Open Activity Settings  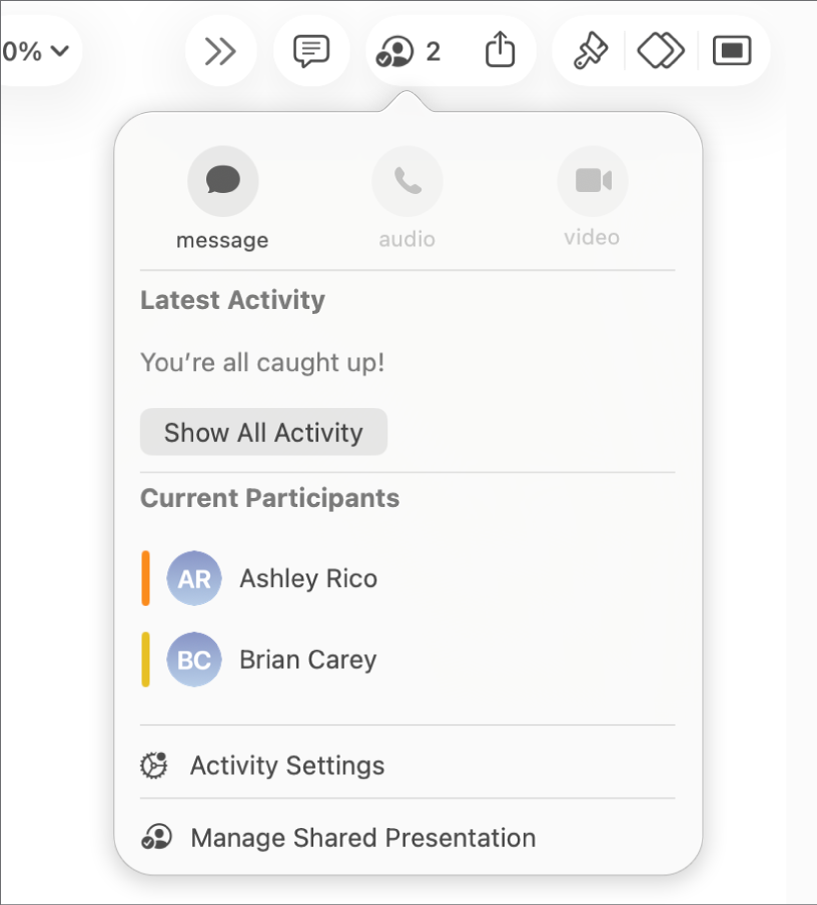tap(287, 765)
